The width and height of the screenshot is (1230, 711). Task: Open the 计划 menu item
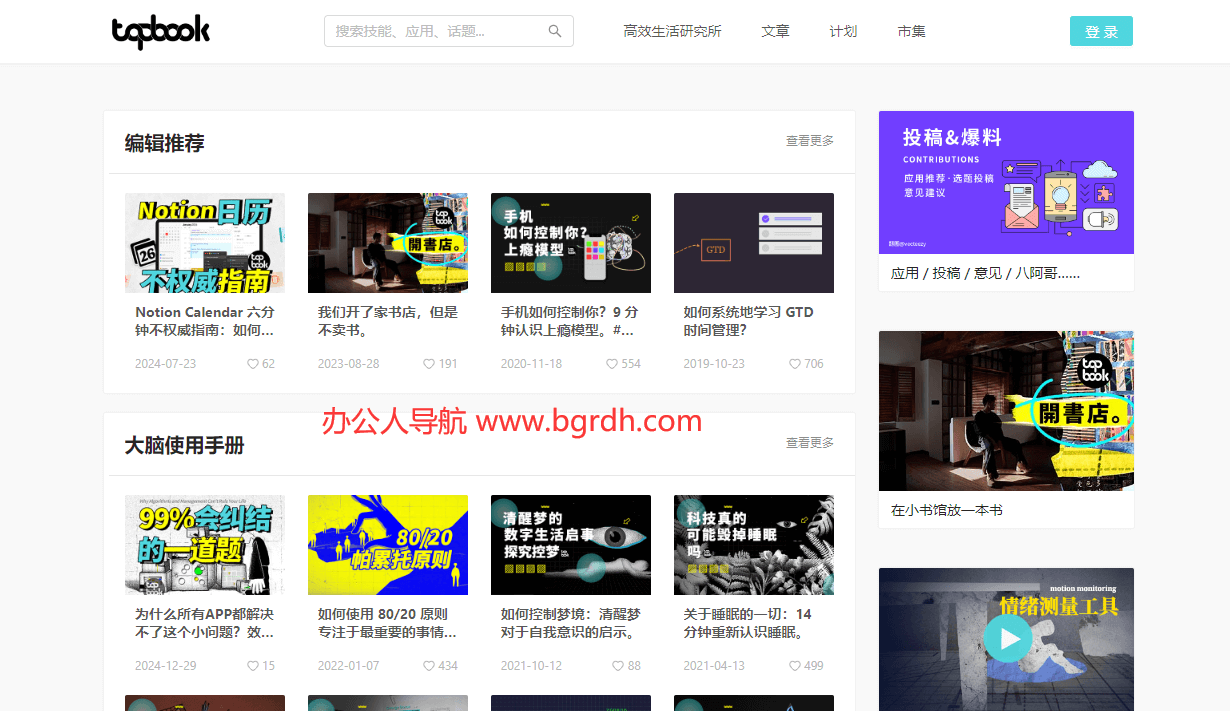click(x=843, y=31)
